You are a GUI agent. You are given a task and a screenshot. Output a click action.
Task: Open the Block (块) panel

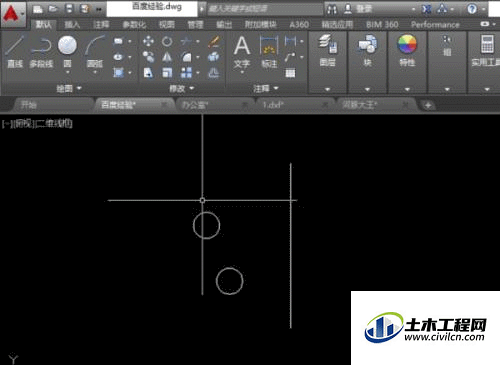367,50
